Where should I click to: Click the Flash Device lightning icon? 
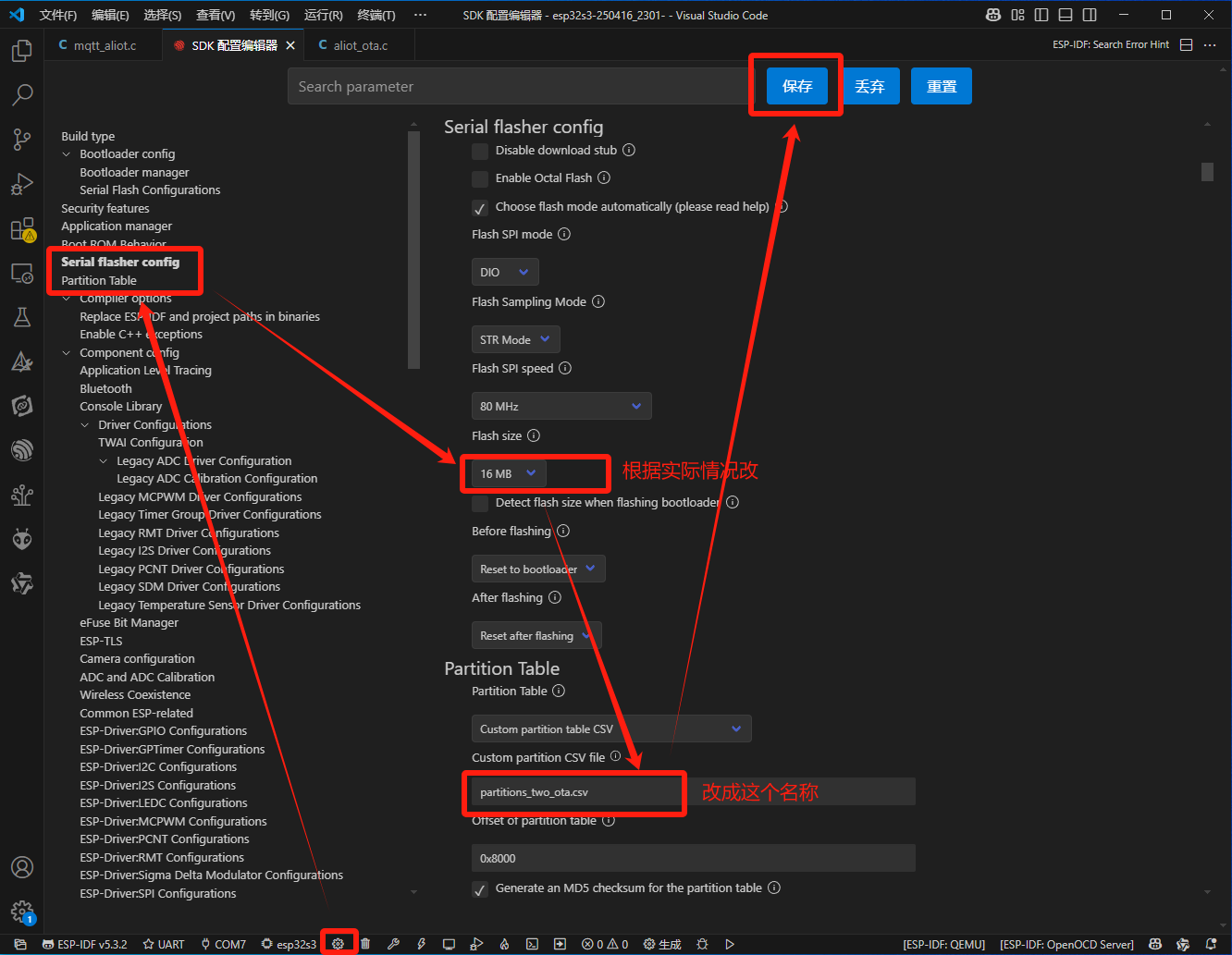pyautogui.click(x=421, y=944)
